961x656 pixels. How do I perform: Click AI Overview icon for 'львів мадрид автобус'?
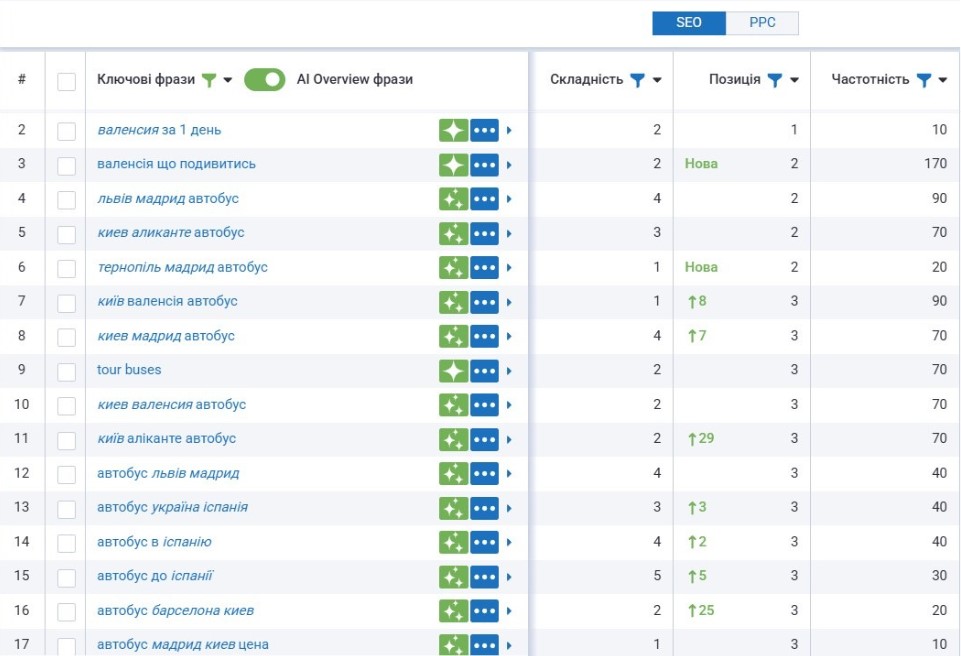pyautogui.click(x=453, y=199)
